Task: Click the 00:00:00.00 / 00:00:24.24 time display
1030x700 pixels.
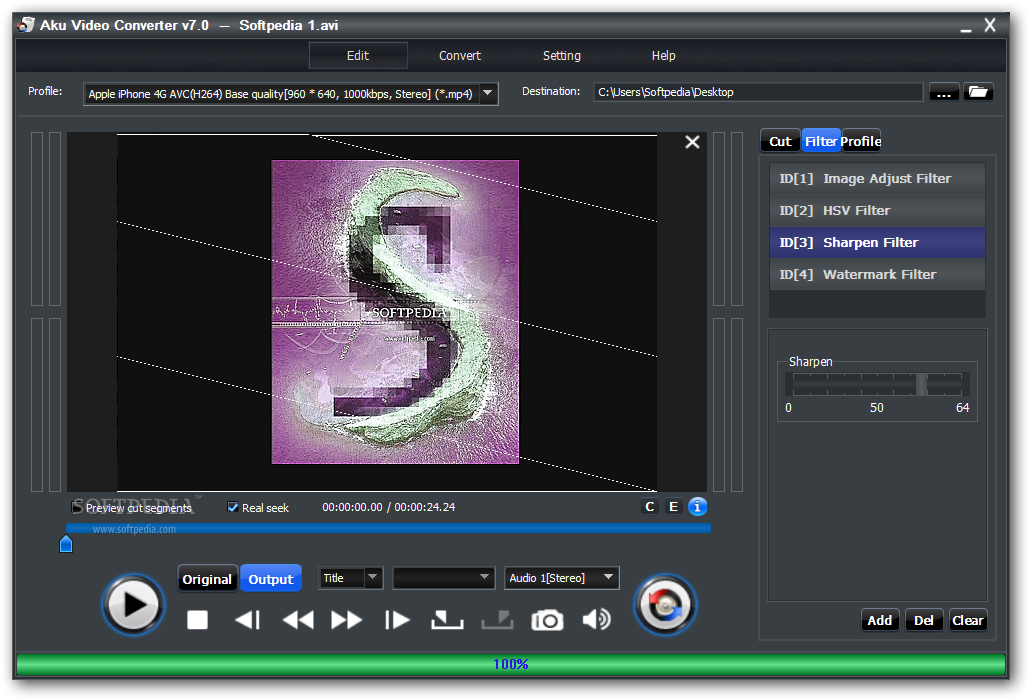Action: pyautogui.click(x=388, y=507)
